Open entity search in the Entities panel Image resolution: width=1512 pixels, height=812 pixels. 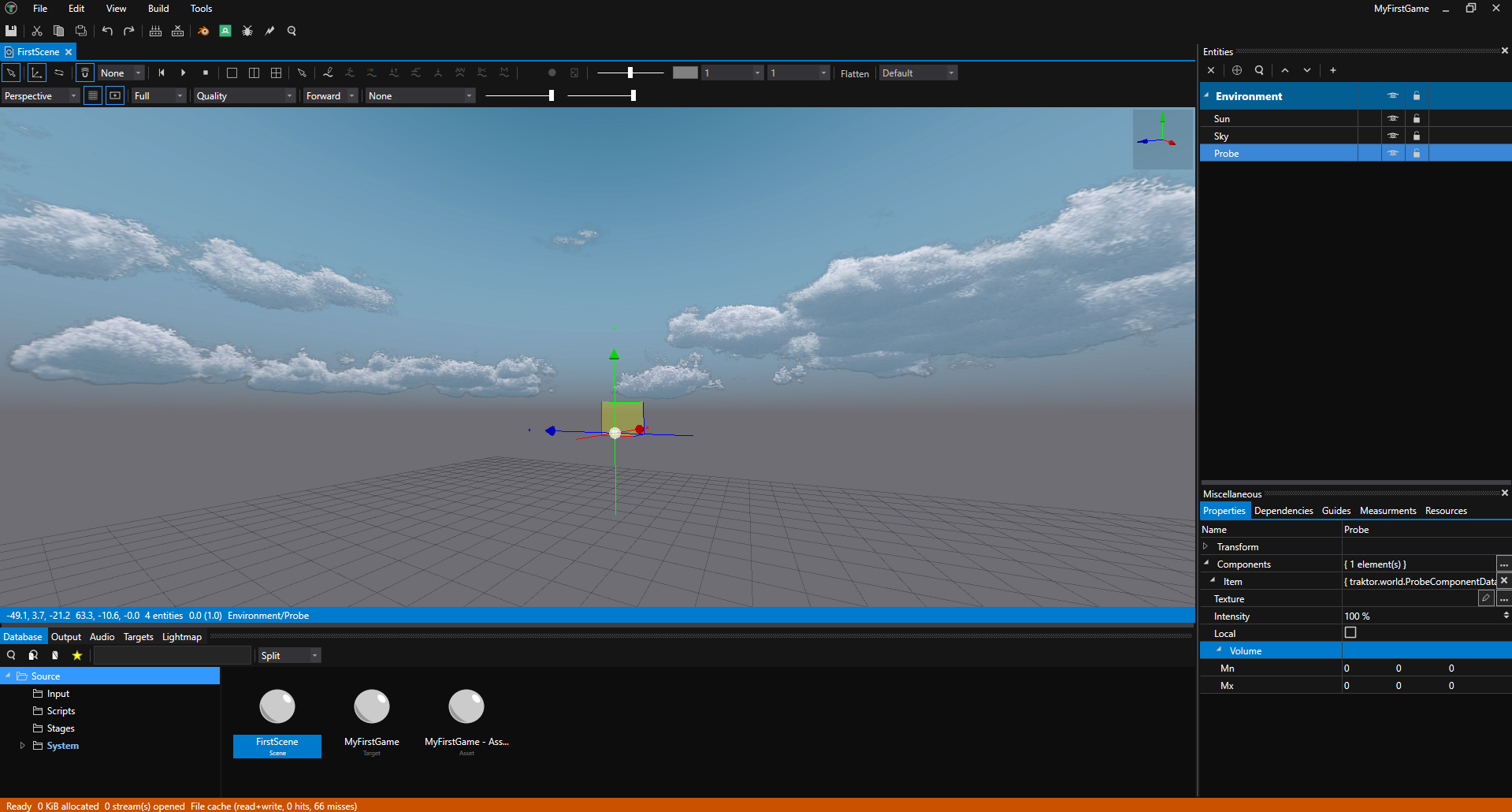tap(1258, 70)
